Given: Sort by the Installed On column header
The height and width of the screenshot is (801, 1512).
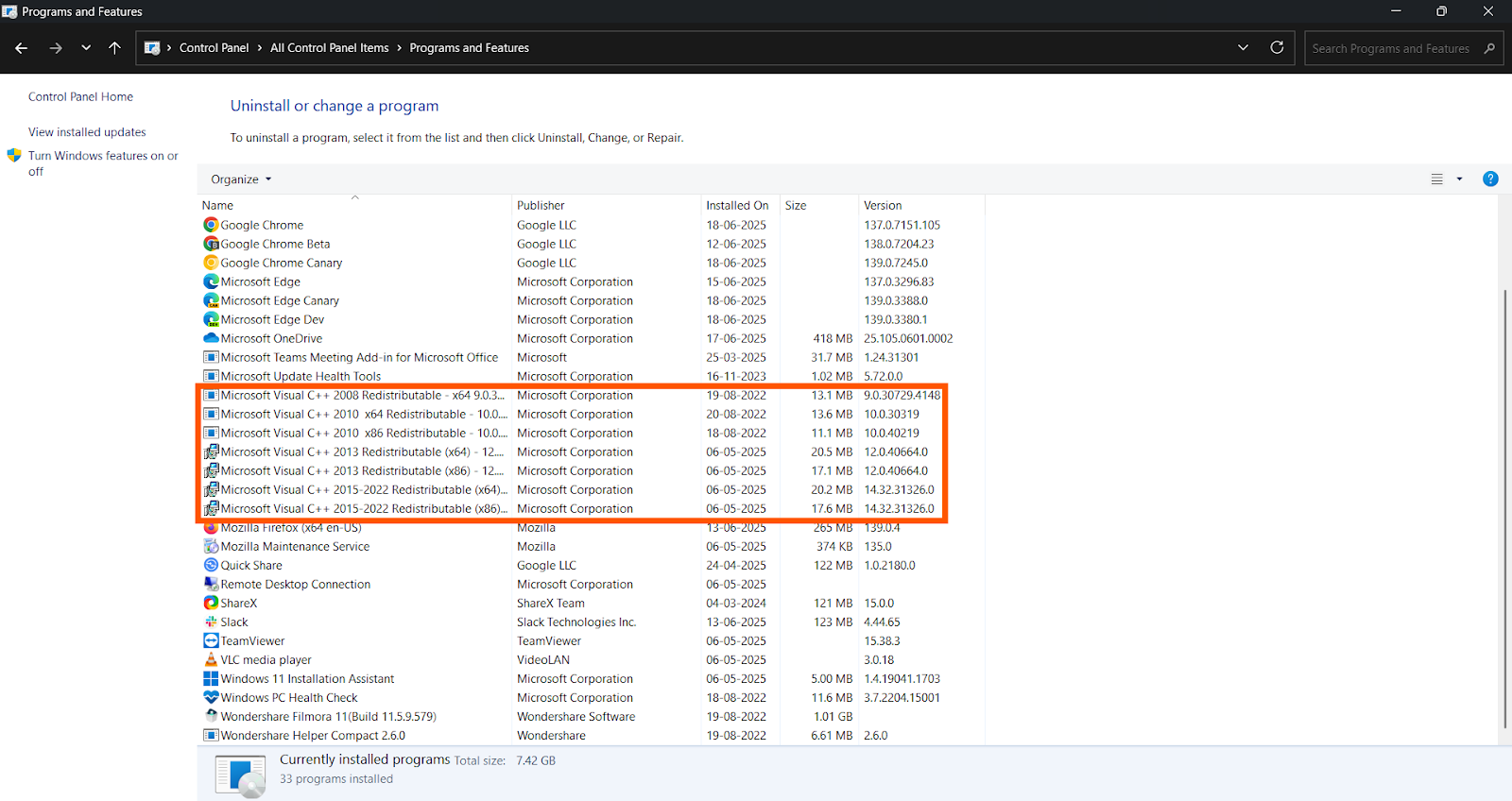Looking at the screenshot, I should coord(740,205).
